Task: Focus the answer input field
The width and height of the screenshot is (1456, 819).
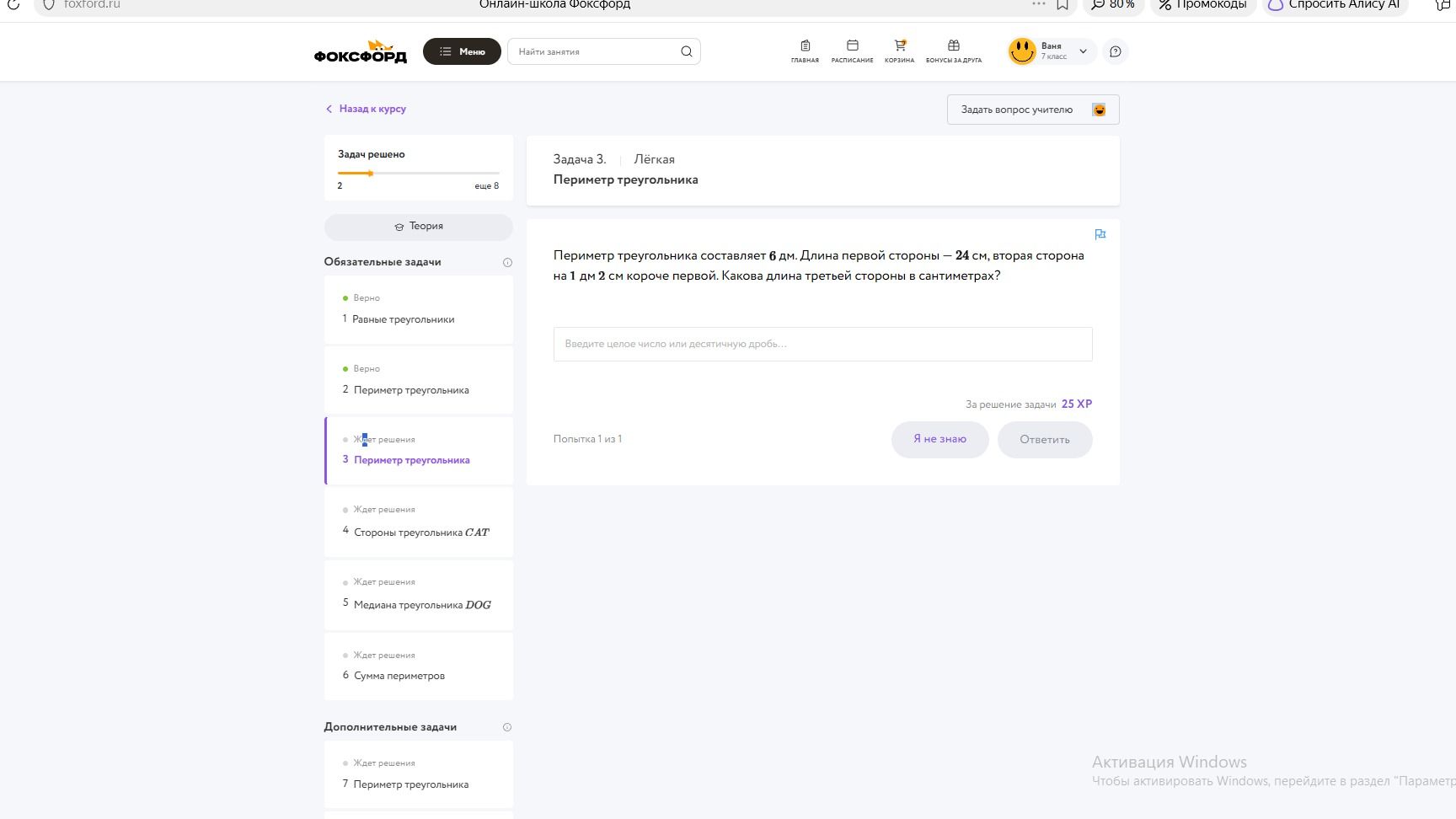Action: point(822,344)
